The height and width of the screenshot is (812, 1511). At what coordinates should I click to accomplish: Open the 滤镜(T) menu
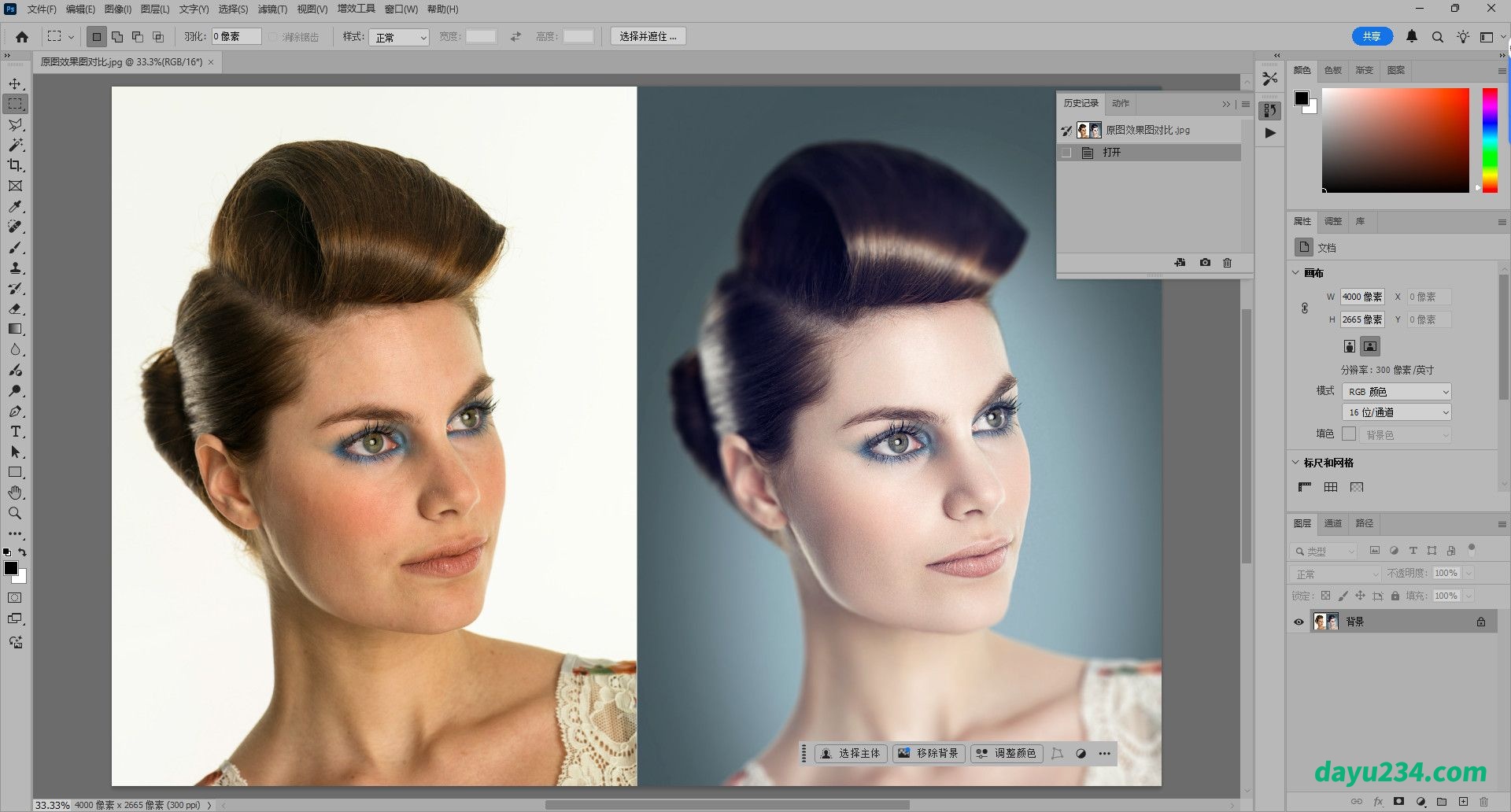pyautogui.click(x=272, y=9)
